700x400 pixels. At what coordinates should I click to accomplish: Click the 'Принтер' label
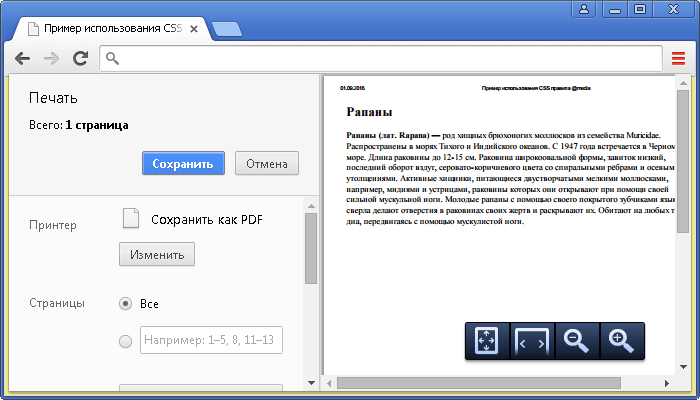point(53,225)
